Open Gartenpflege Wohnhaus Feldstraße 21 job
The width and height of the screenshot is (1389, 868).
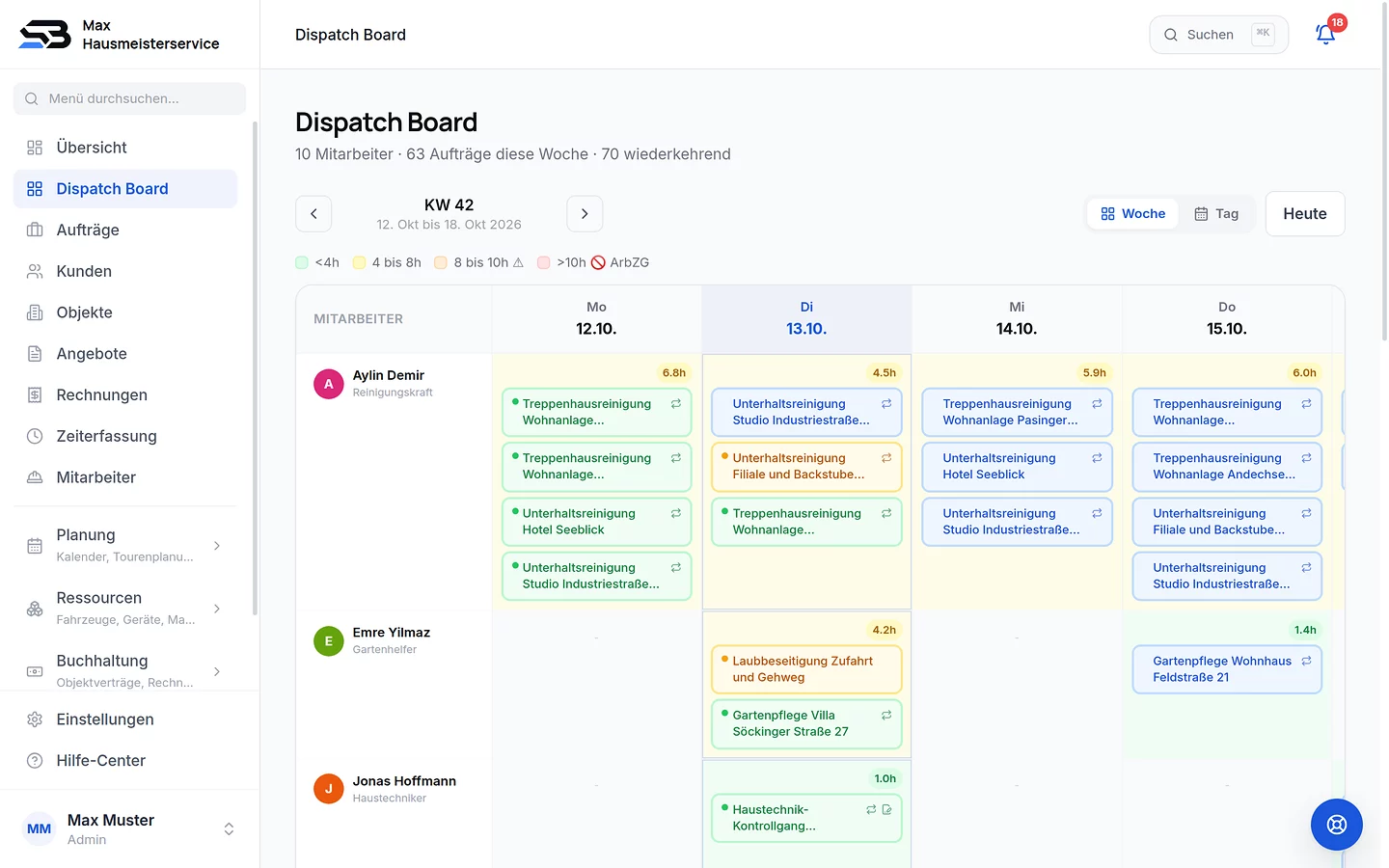[1227, 669]
